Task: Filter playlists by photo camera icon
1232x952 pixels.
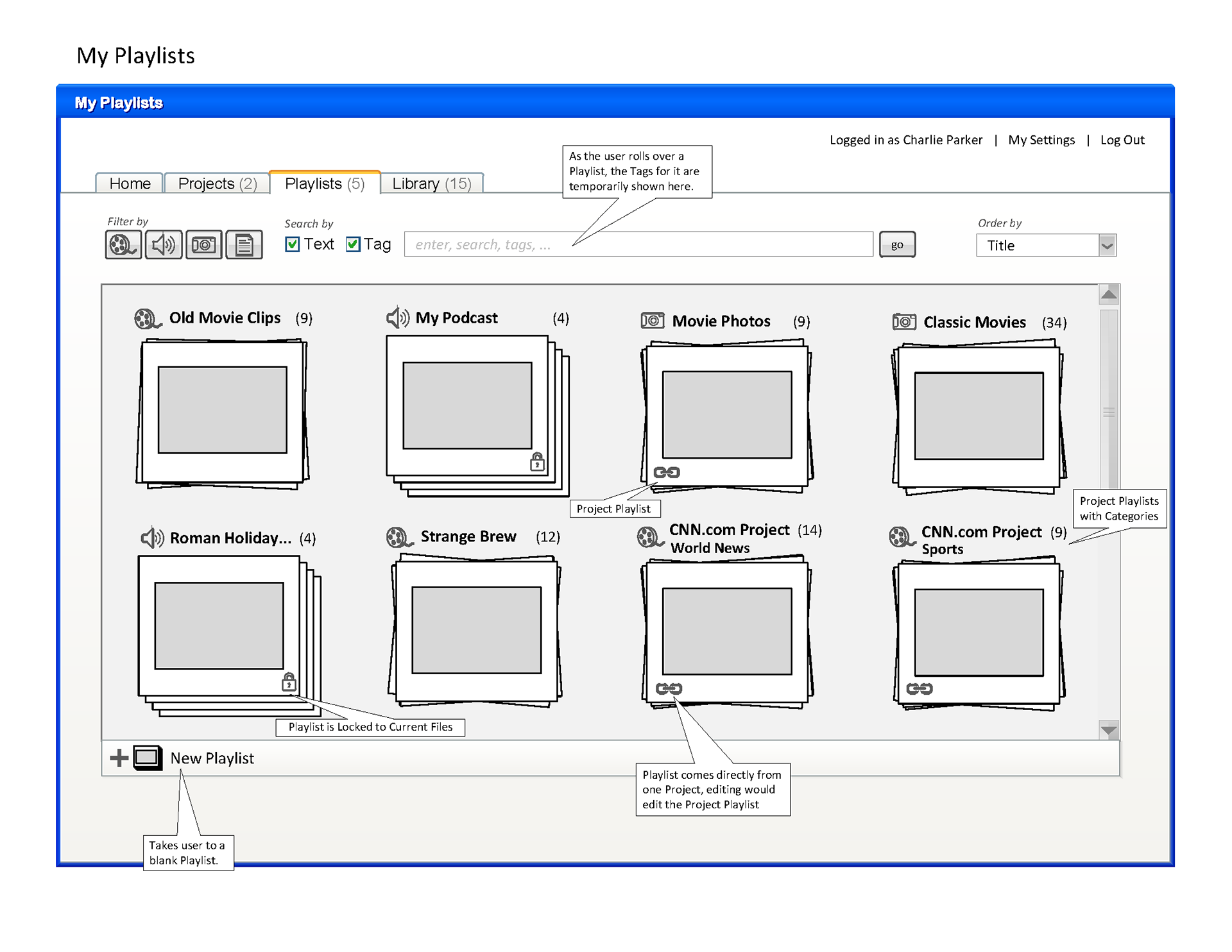Action: pyautogui.click(x=204, y=244)
